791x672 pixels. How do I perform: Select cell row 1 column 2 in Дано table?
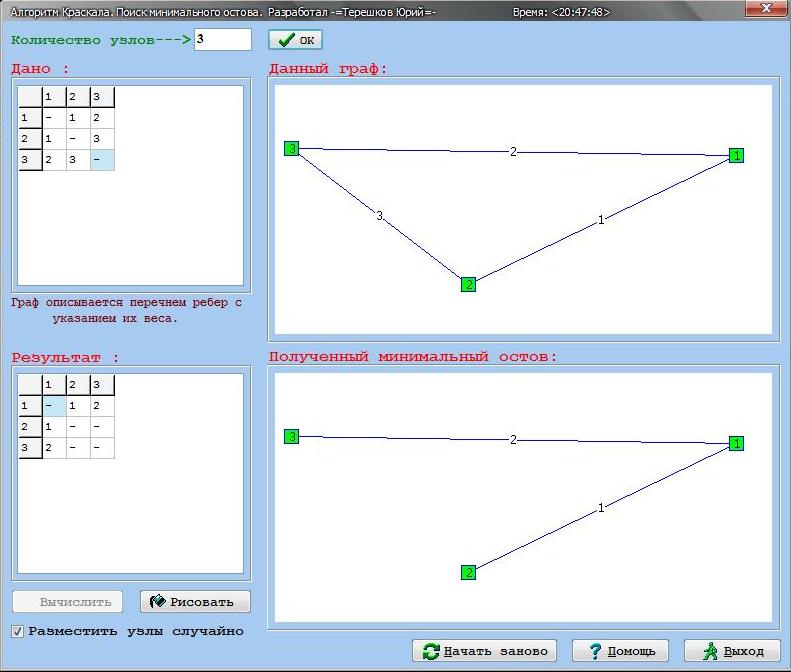[78, 118]
